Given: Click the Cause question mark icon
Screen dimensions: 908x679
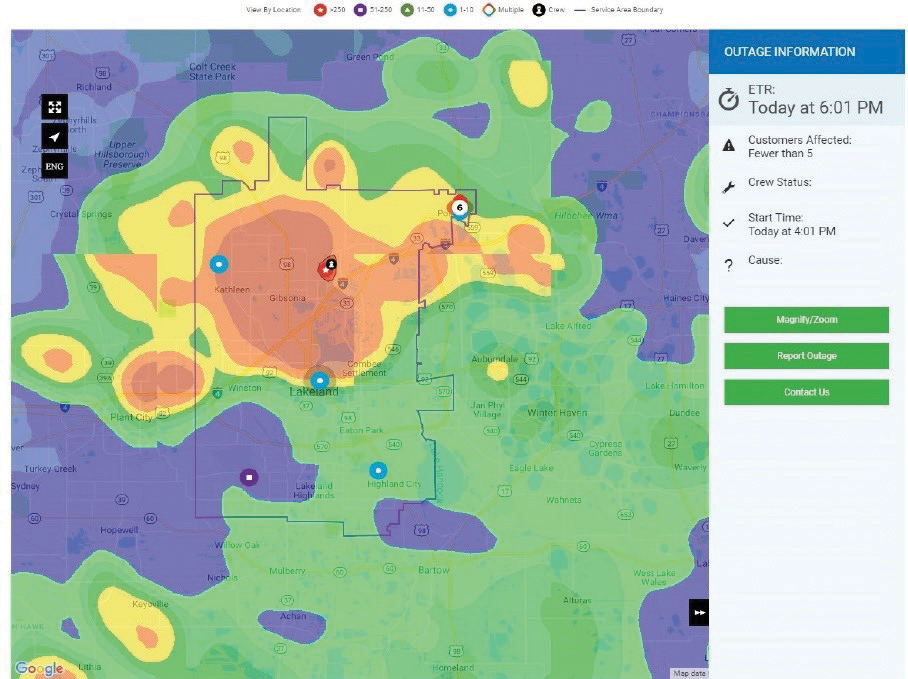Looking at the screenshot, I should [x=728, y=265].
